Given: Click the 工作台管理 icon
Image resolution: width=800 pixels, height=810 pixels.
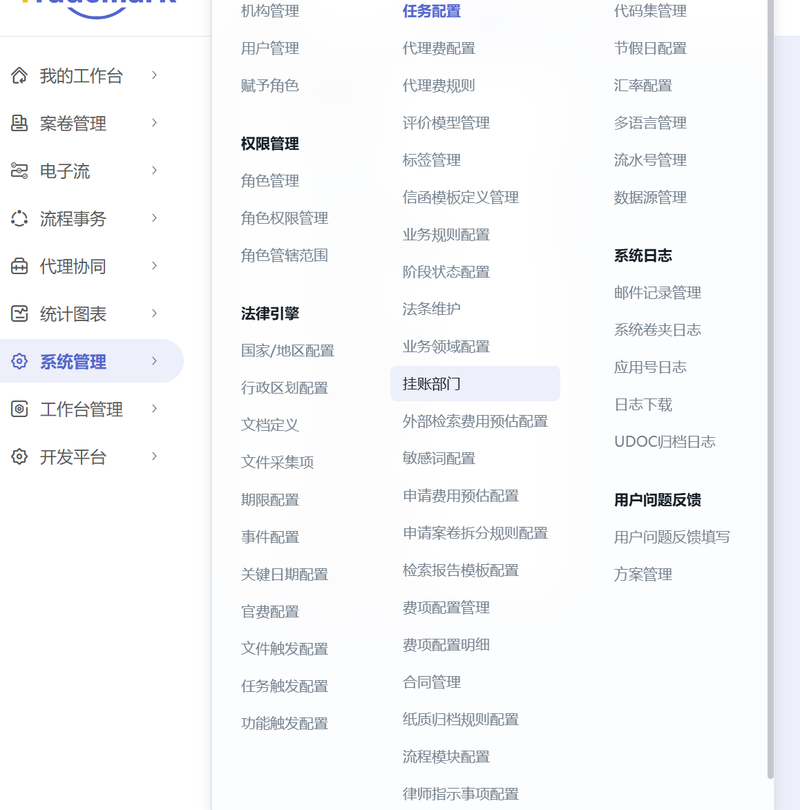Looking at the screenshot, I should (19, 409).
